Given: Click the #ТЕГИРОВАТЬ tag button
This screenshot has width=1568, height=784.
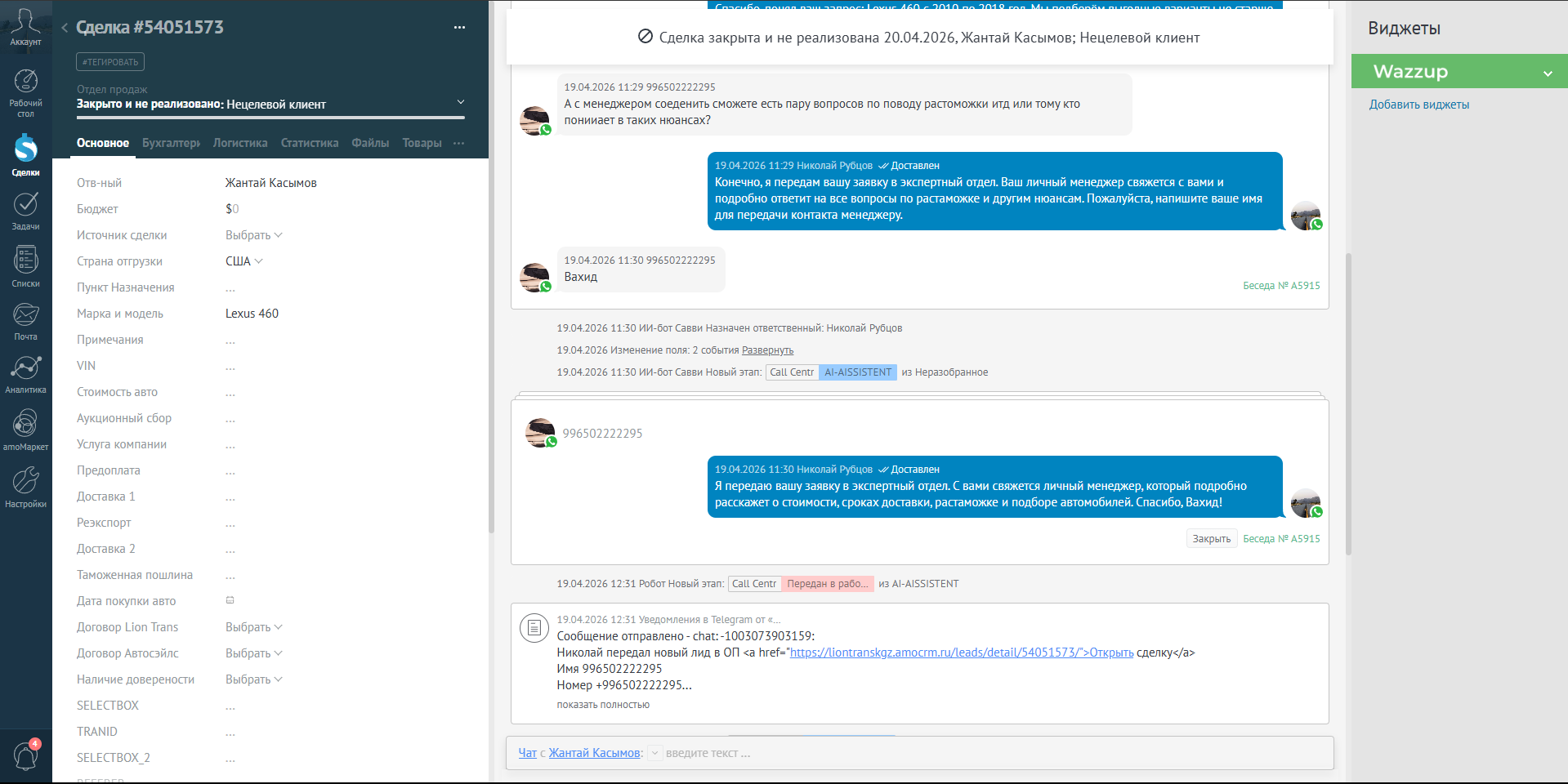Looking at the screenshot, I should [110, 62].
